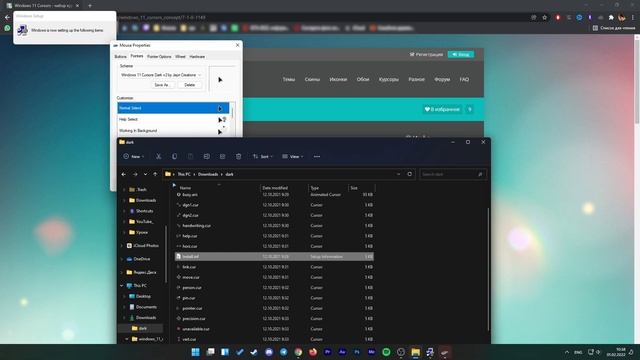Open Discord from the taskbar
Image resolution: width=640 pixels, height=360 pixels.
tap(269, 352)
